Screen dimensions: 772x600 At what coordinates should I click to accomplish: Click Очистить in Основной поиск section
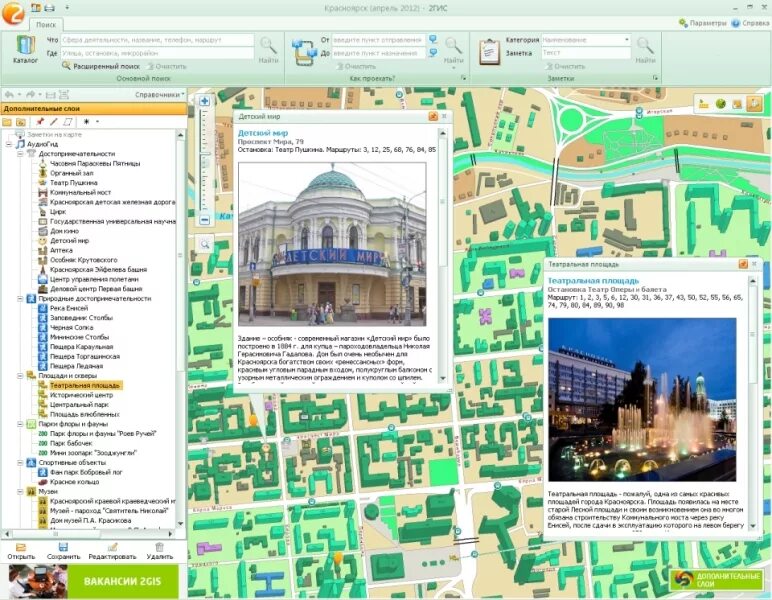point(166,66)
